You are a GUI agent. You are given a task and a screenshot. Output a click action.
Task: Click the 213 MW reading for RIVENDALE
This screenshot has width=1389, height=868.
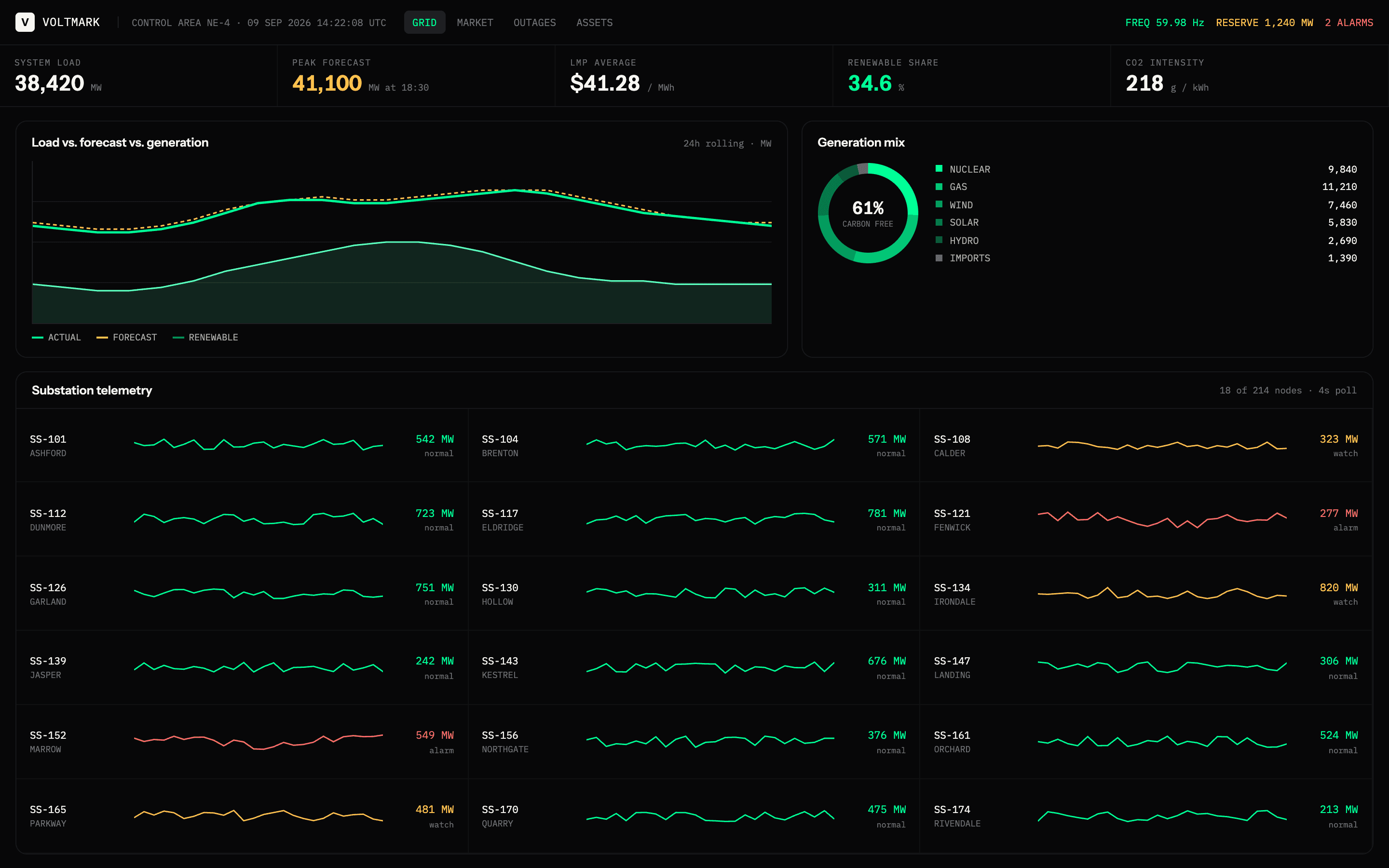[1338, 810]
